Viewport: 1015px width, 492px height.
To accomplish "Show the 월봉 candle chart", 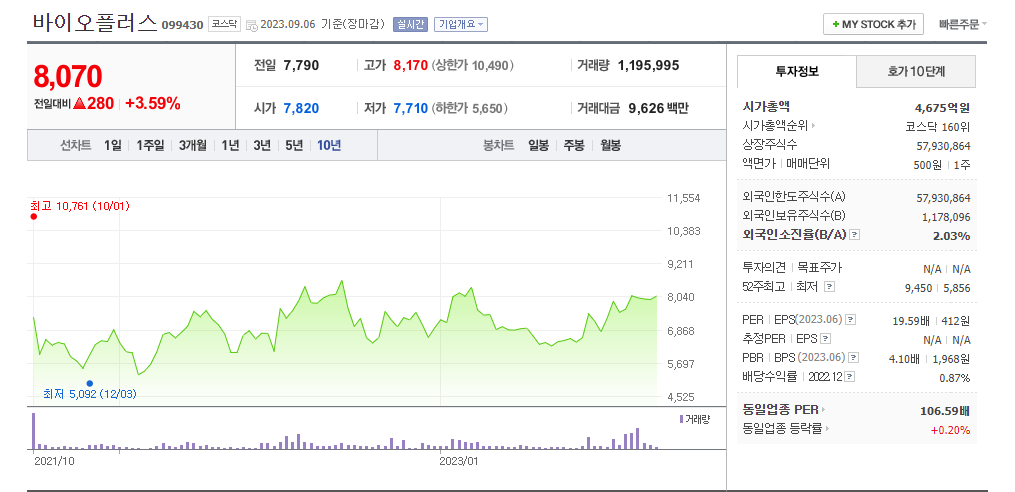I will tap(610, 146).
